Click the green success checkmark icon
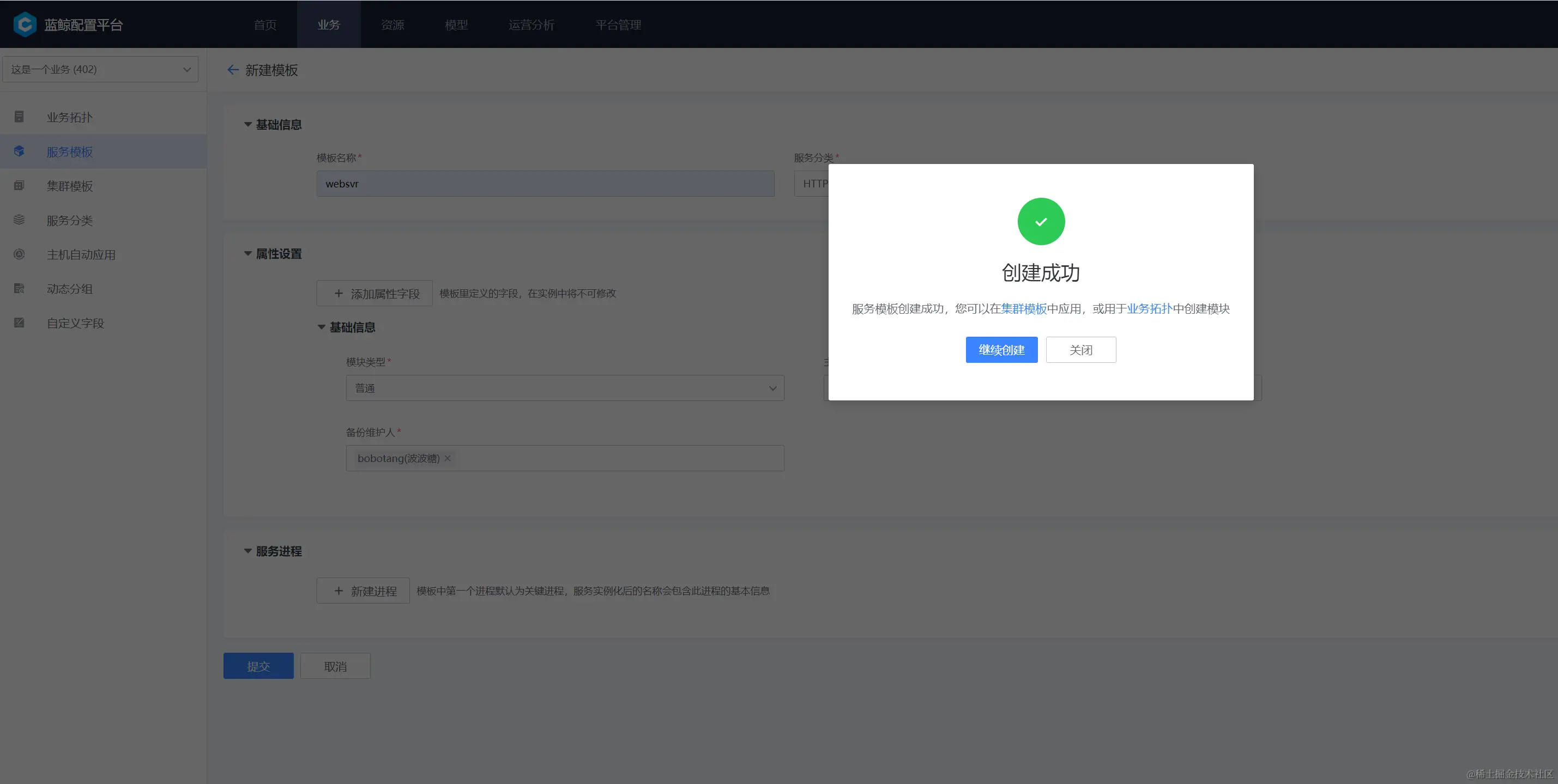This screenshot has height=784, width=1558. coord(1041,221)
